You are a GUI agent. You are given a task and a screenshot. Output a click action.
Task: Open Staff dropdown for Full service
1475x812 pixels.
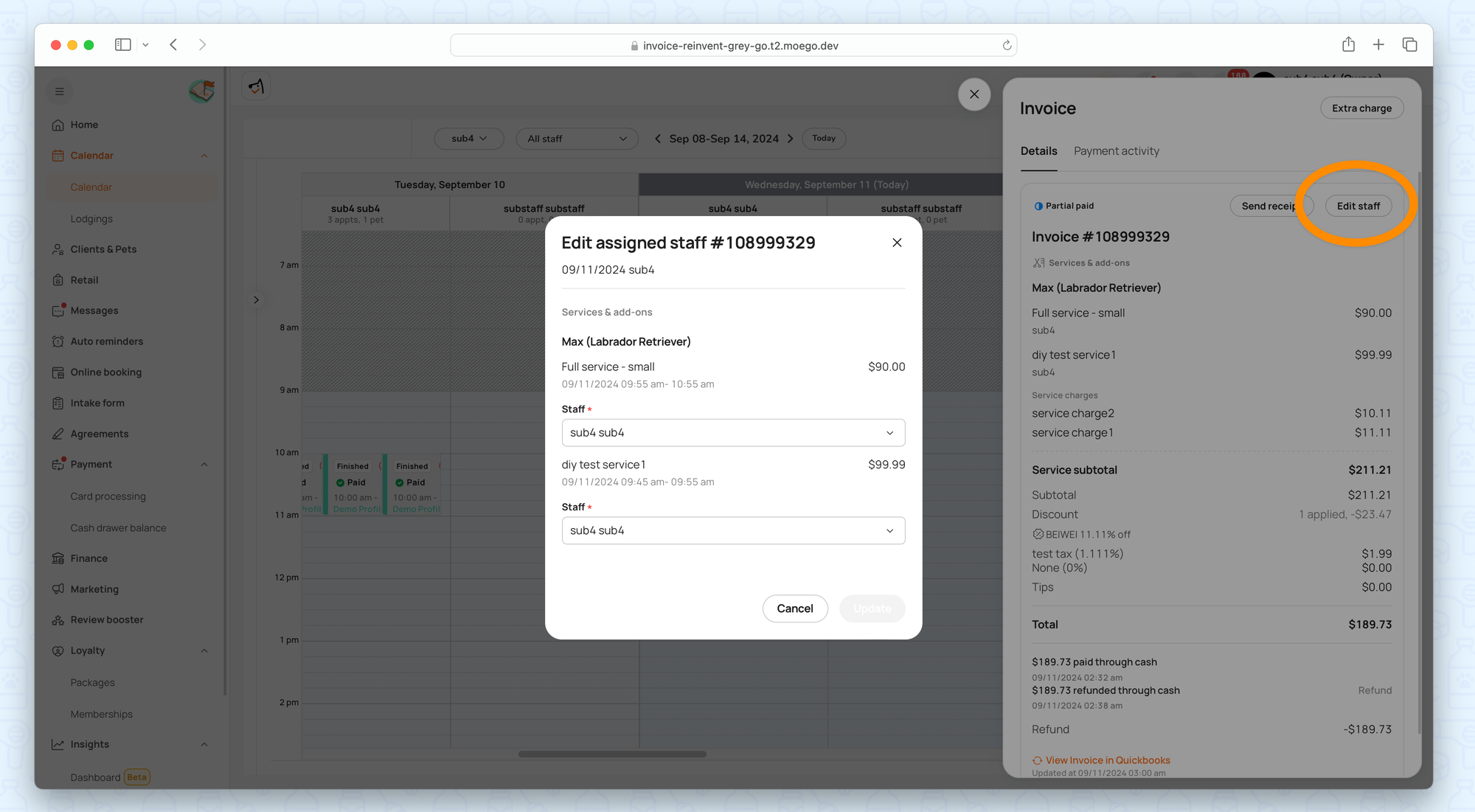click(733, 433)
